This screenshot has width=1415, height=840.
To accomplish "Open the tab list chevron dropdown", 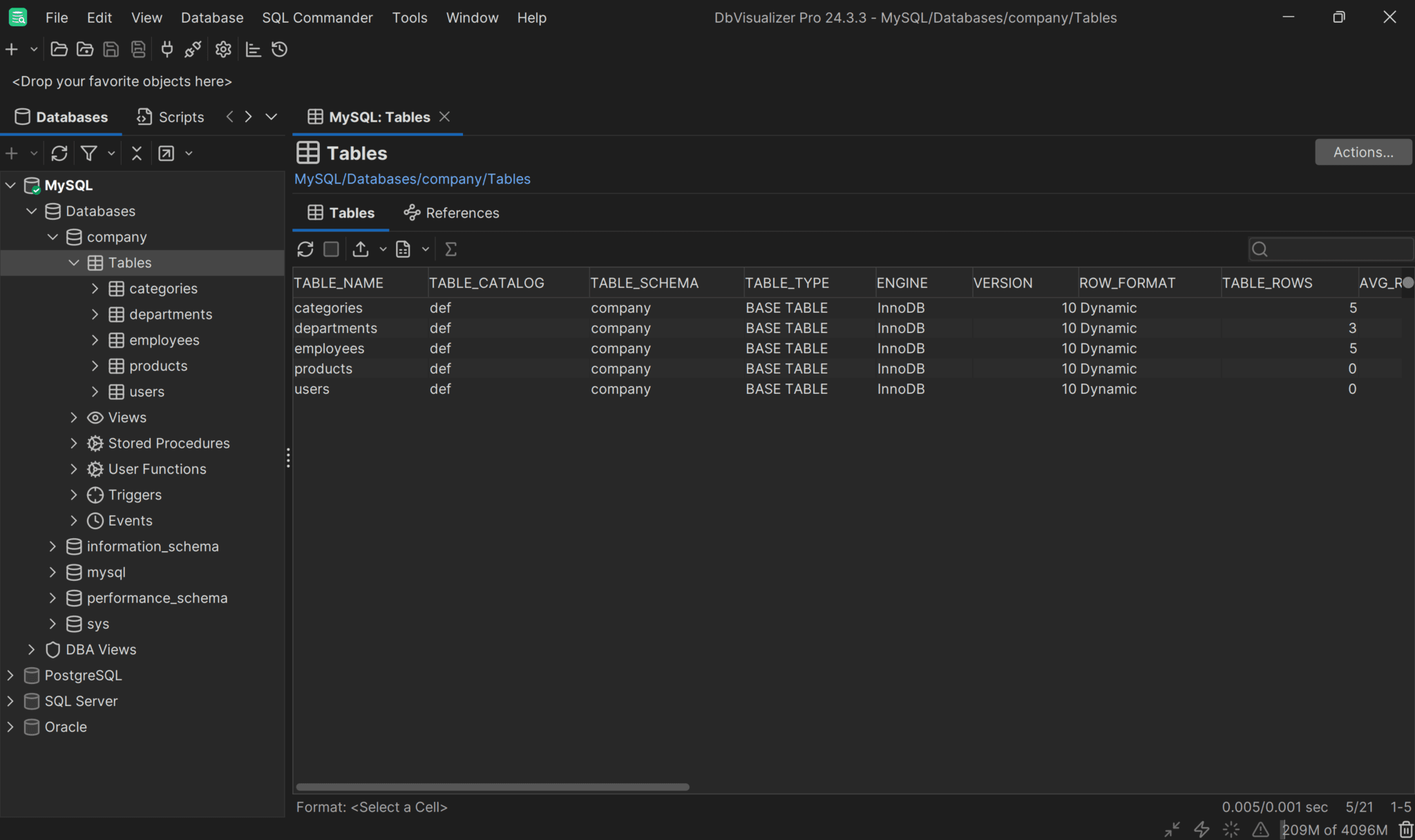I will pyautogui.click(x=272, y=117).
